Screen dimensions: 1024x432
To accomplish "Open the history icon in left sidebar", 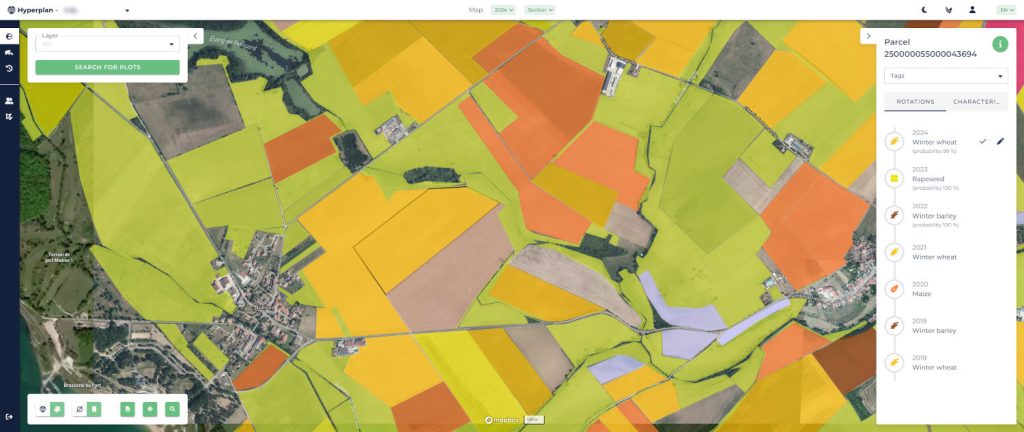I will tap(9, 69).
